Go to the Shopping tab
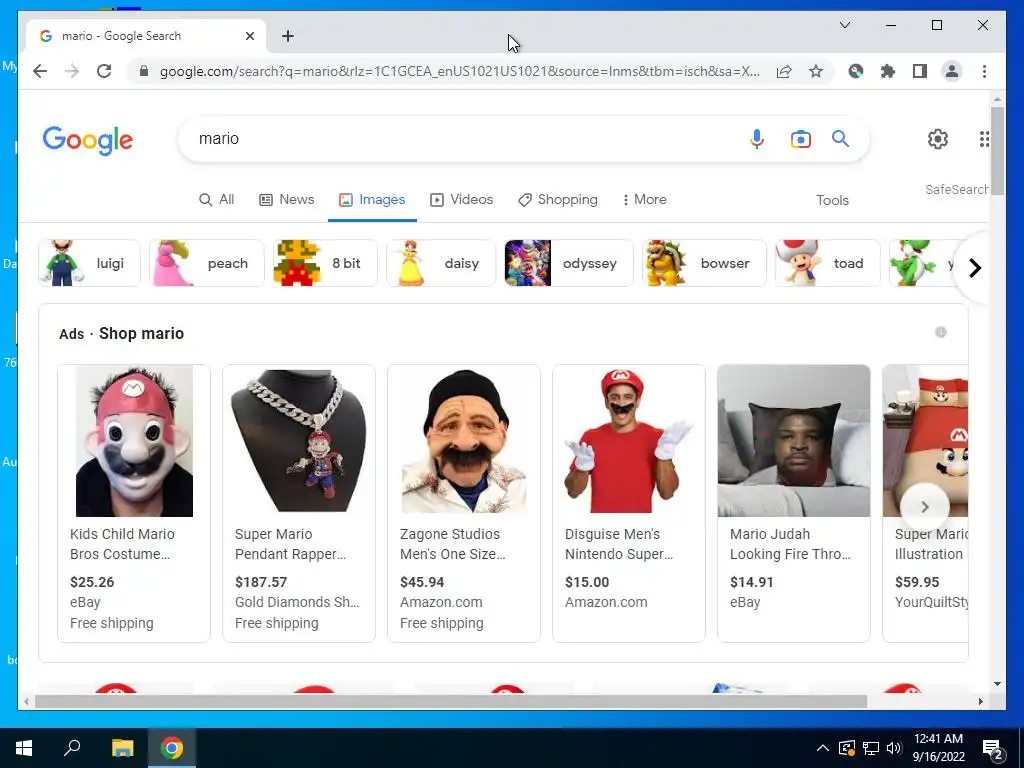The width and height of the screenshot is (1024, 768). (558, 200)
